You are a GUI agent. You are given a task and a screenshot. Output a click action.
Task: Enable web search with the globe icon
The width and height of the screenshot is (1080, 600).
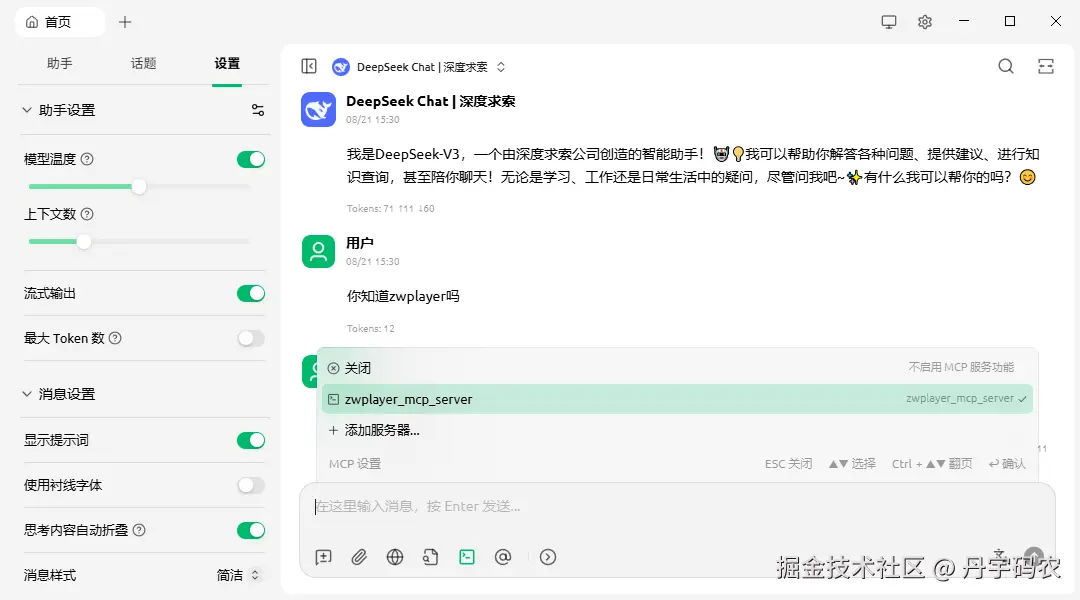tap(395, 557)
